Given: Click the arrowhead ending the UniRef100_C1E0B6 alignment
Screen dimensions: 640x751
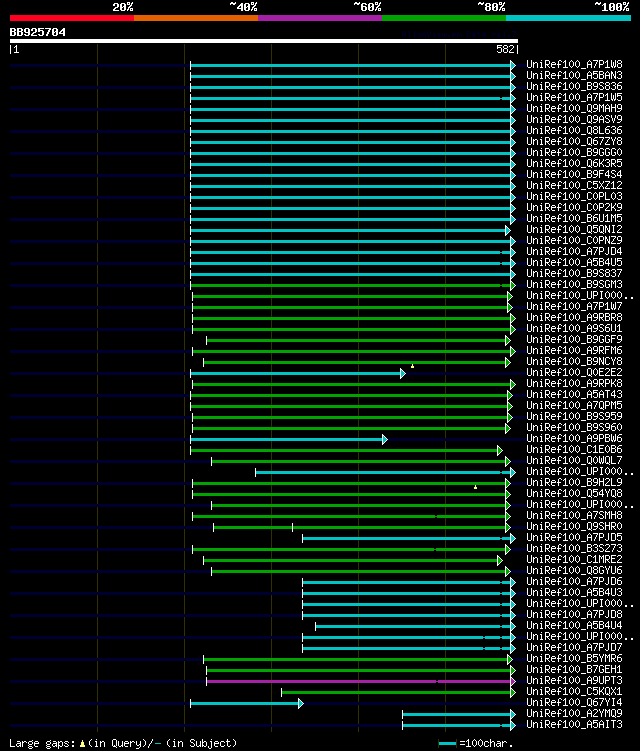Looking at the screenshot, I should tap(500, 451).
